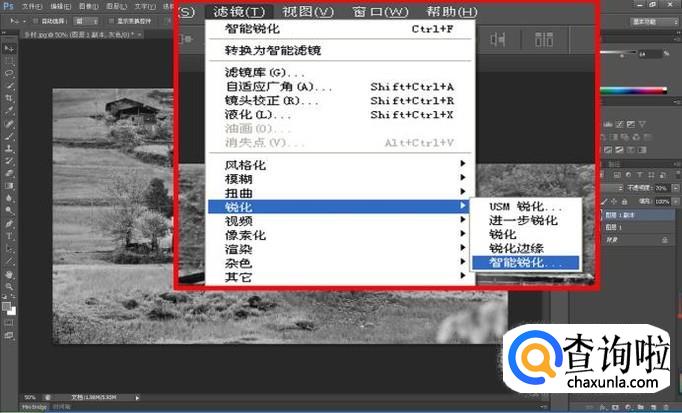Select the History Brush tool

pos(9,161)
